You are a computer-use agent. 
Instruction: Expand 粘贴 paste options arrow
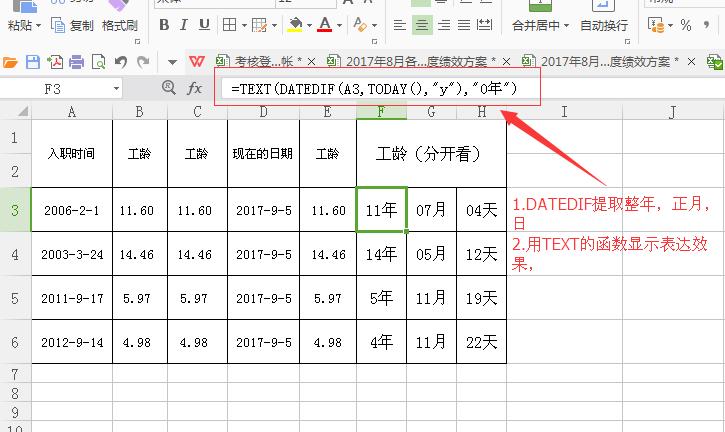(x=38, y=25)
